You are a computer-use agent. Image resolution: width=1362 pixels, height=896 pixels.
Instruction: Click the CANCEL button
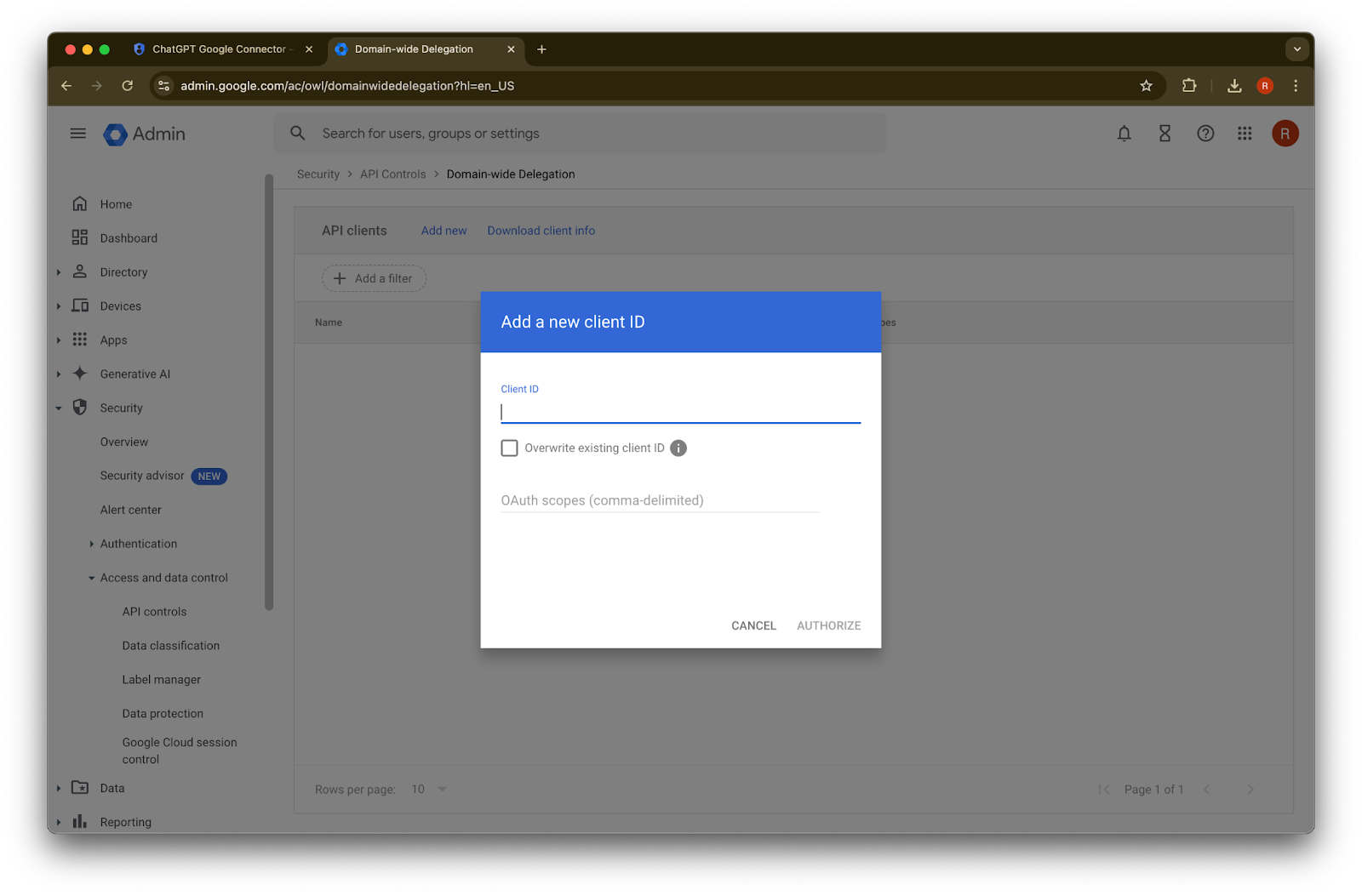[753, 625]
